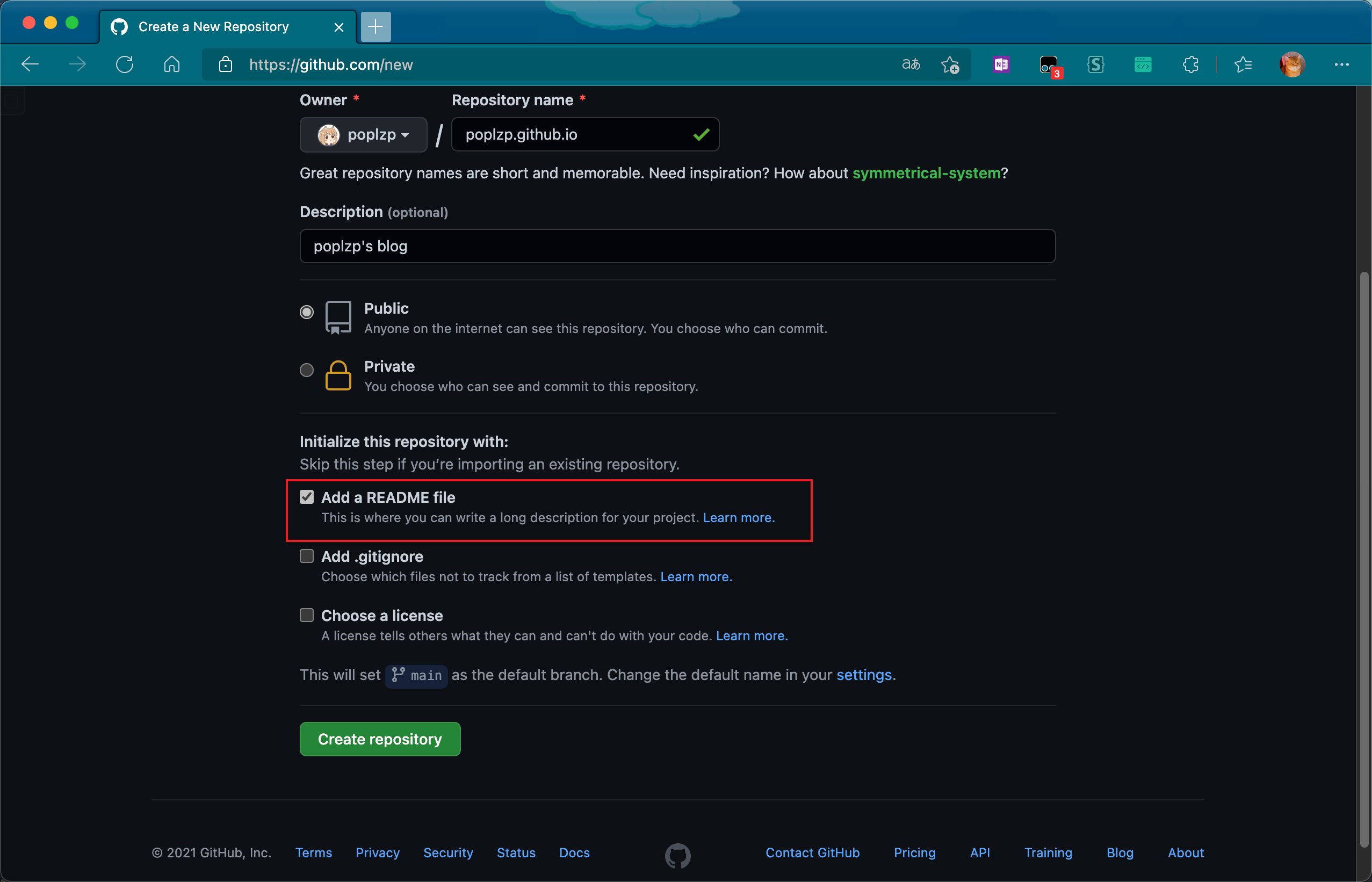Click the Description input field

677,246
